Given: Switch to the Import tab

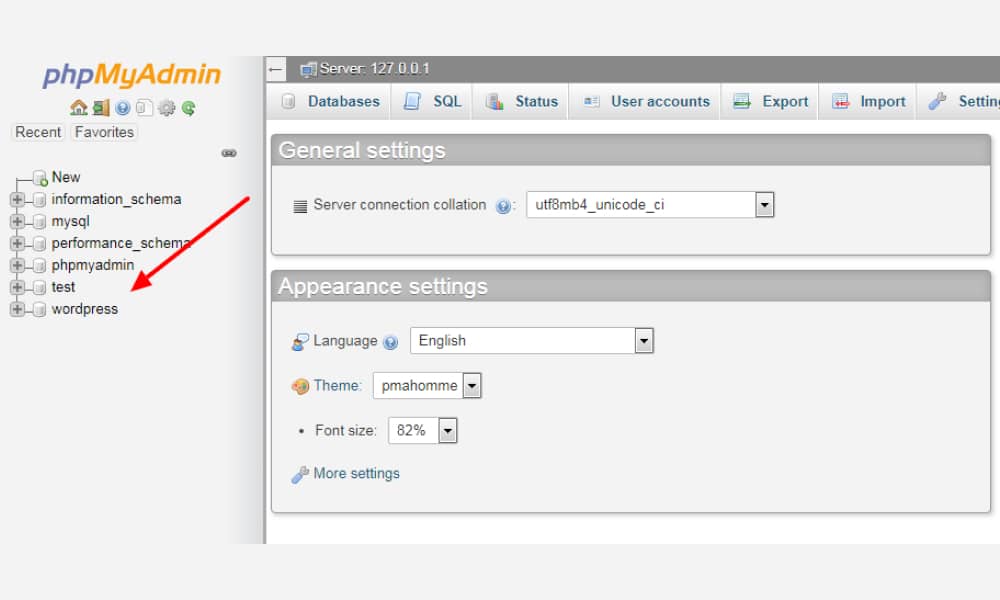Looking at the screenshot, I should point(869,101).
